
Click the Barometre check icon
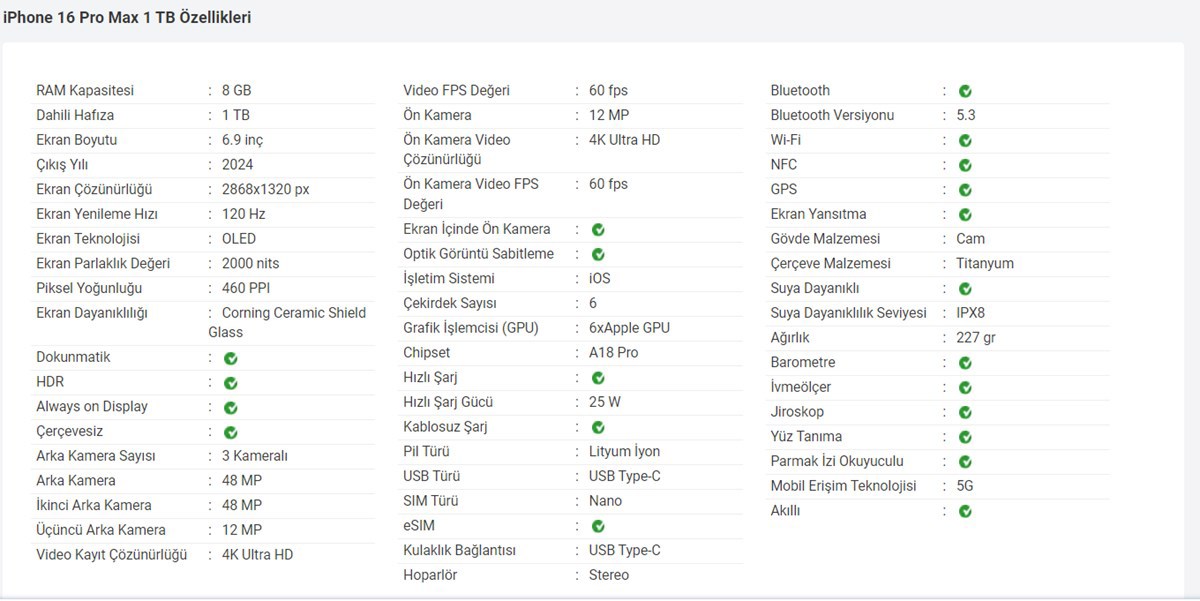click(965, 364)
